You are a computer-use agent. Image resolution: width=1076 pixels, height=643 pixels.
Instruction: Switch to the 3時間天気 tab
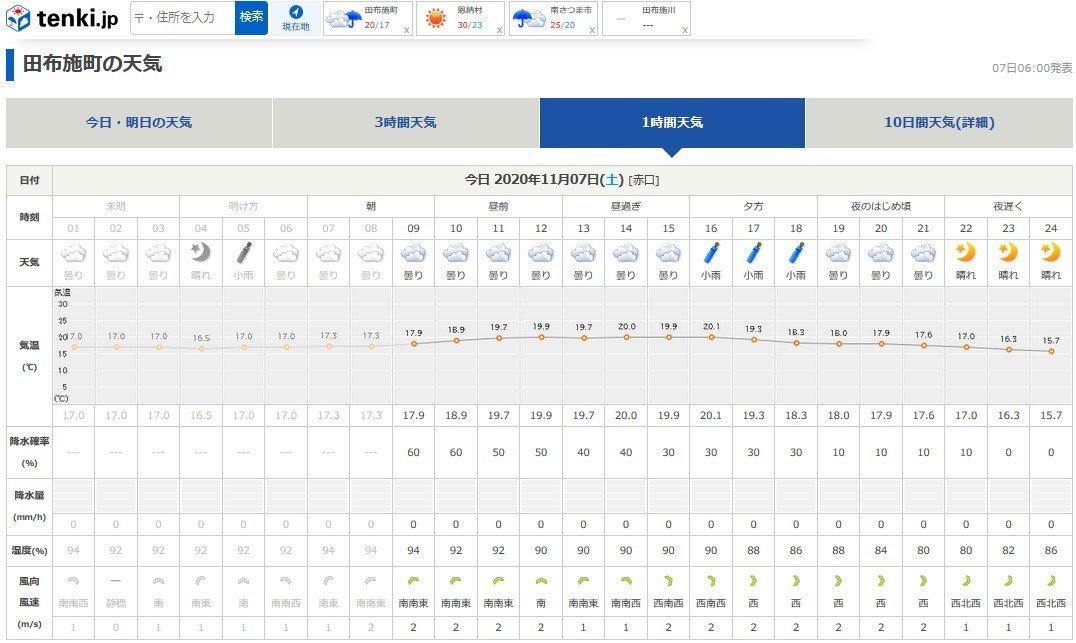pyautogui.click(x=406, y=123)
